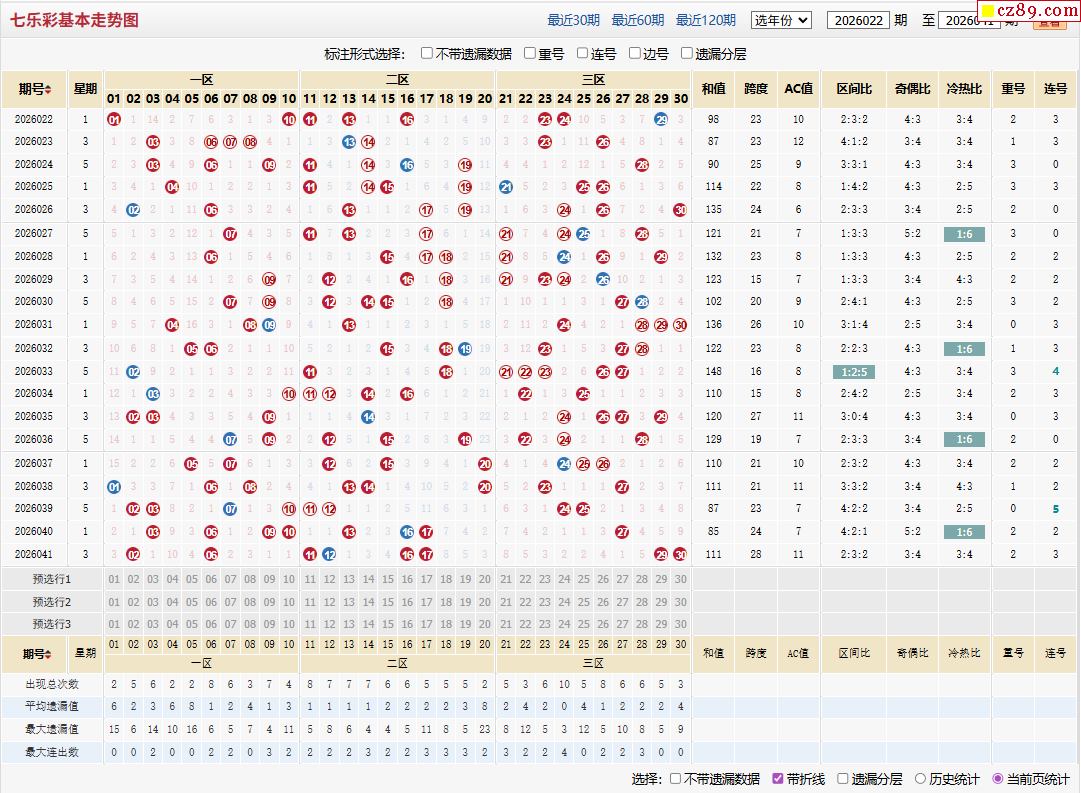Select the 当前页统计 radio button
Viewport: 1081px width, 793px height.
point(998,779)
